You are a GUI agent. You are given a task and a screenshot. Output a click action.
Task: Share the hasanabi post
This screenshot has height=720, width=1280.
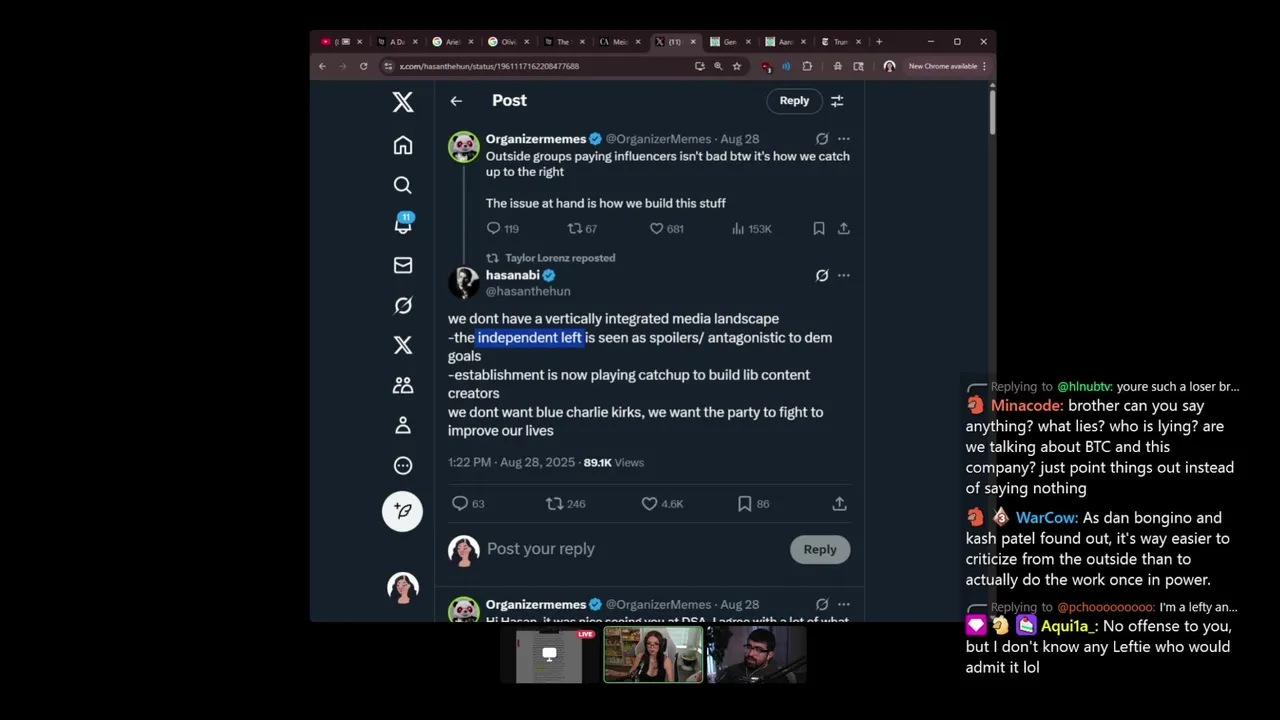pos(840,504)
